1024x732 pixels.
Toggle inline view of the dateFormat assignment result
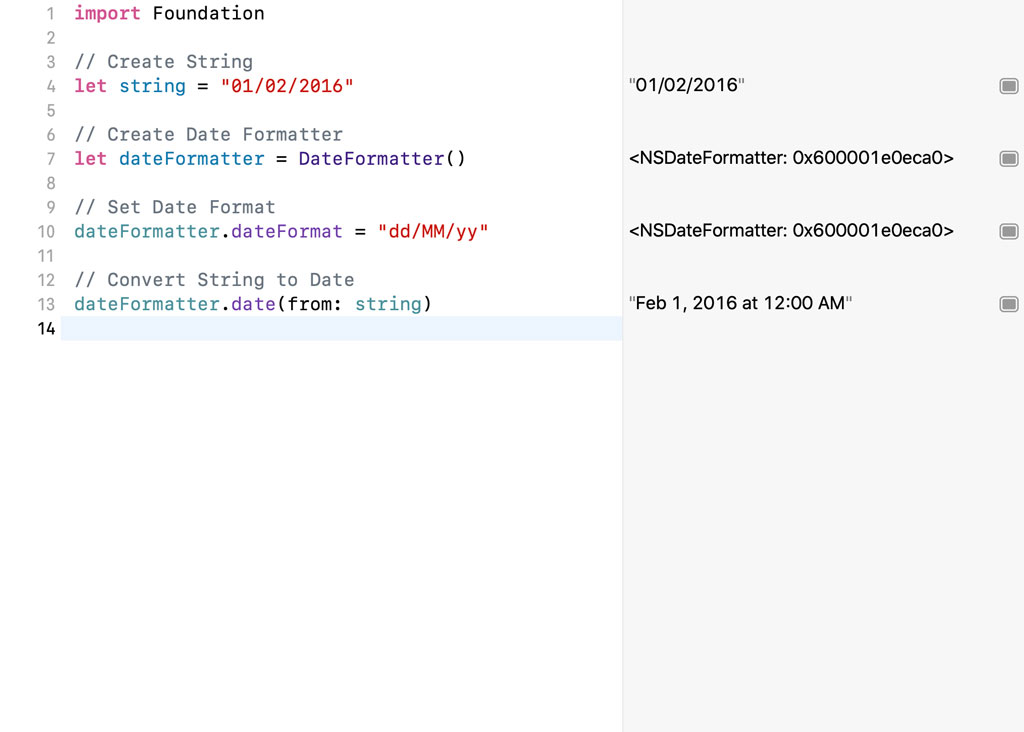[1009, 231]
